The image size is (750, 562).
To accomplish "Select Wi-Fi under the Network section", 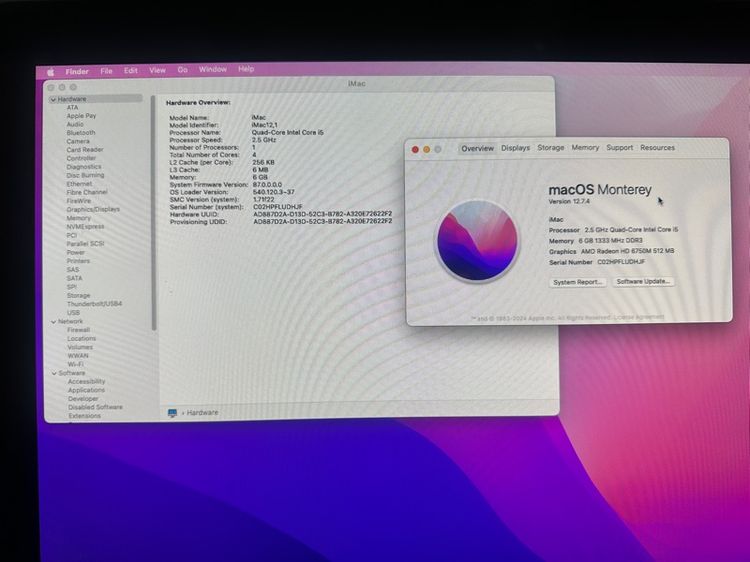I will 76,364.
